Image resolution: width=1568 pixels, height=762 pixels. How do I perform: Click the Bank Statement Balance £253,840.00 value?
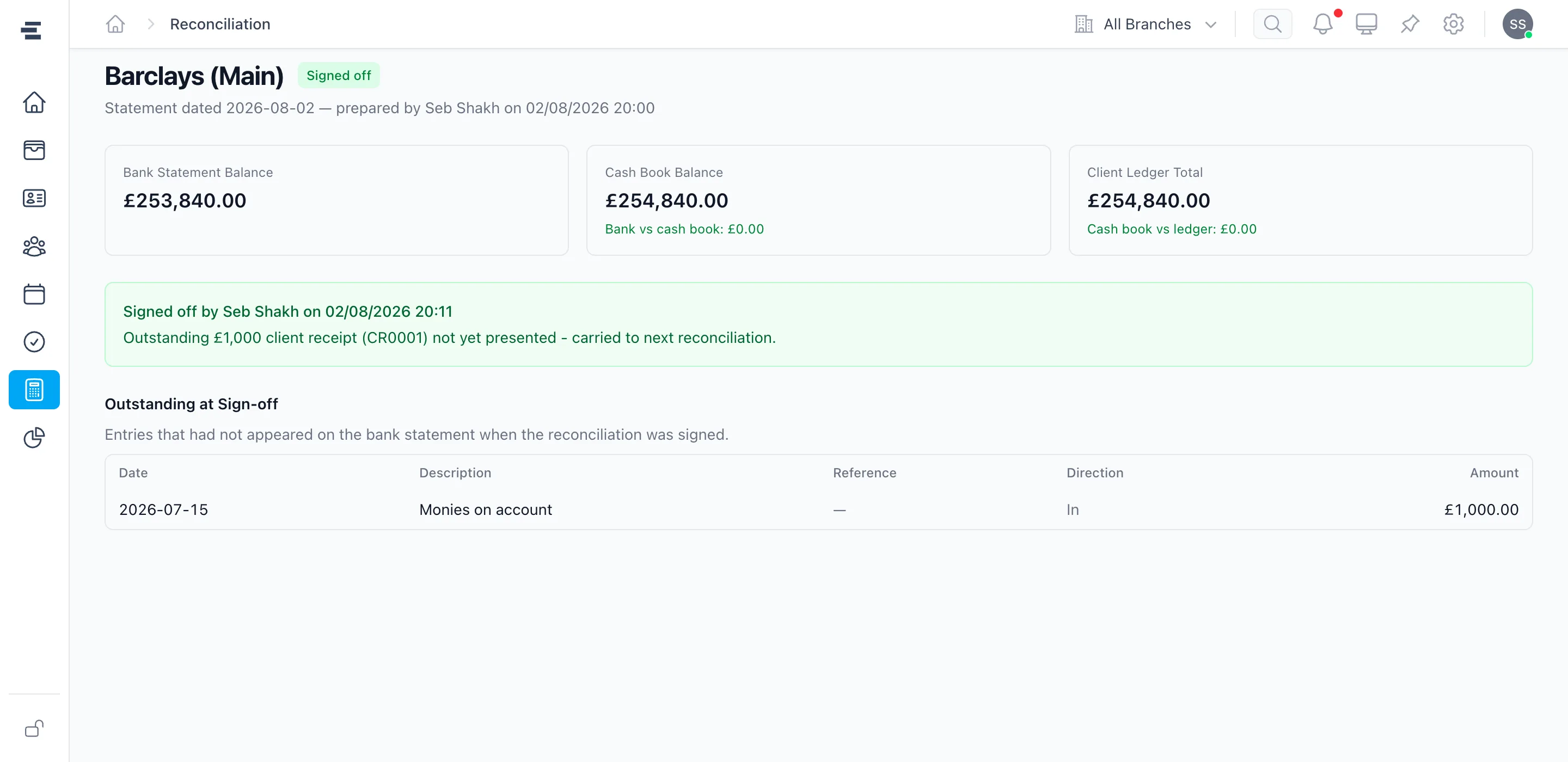click(x=185, y=200)
